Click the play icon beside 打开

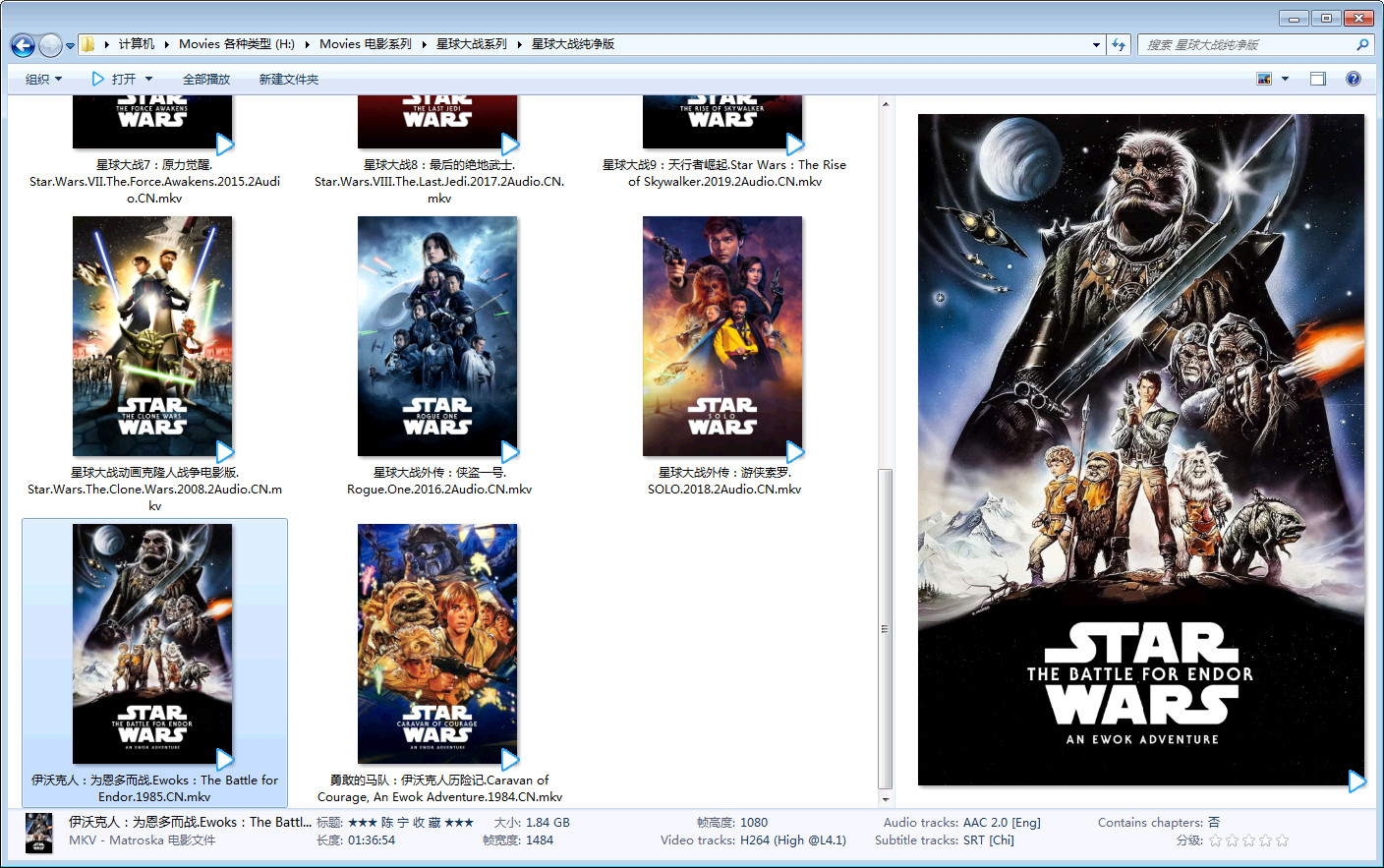[98, 79]
